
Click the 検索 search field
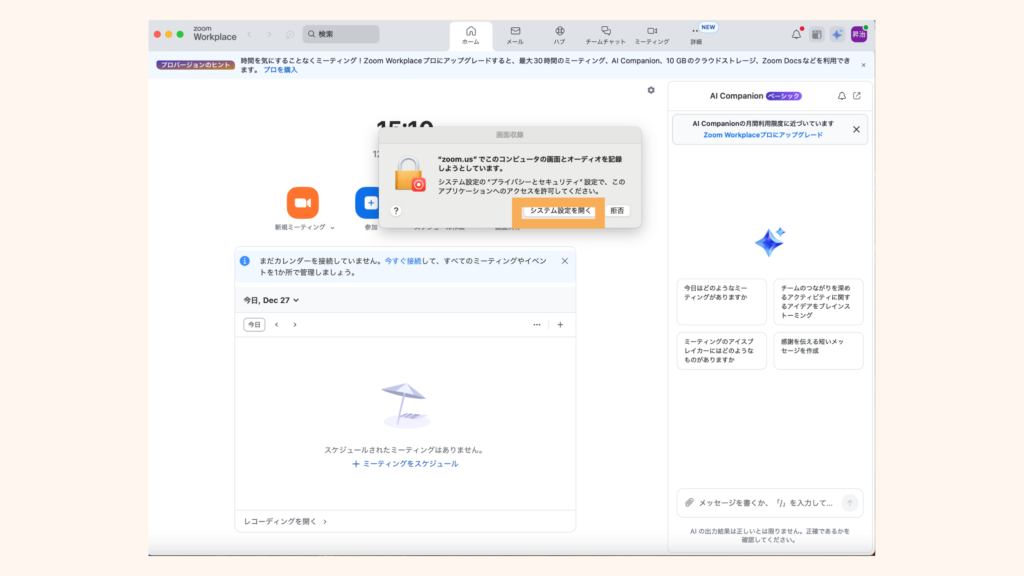pyautogui.click(x=340, y=33)
